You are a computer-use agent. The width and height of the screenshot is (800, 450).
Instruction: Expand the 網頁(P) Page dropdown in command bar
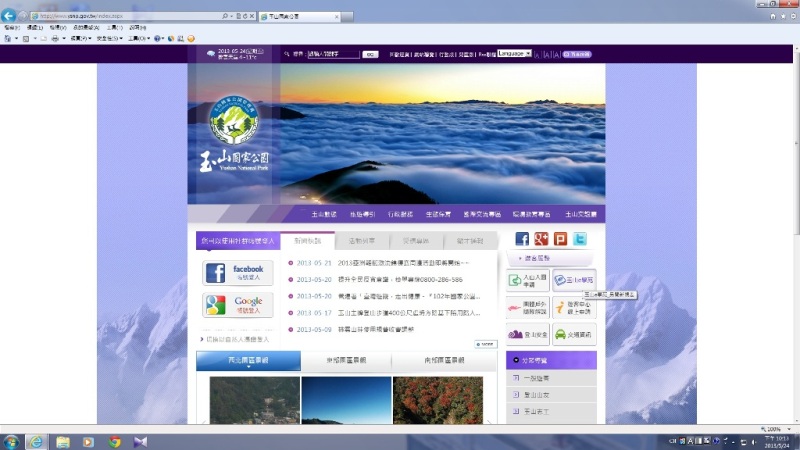tap(81, 38)
